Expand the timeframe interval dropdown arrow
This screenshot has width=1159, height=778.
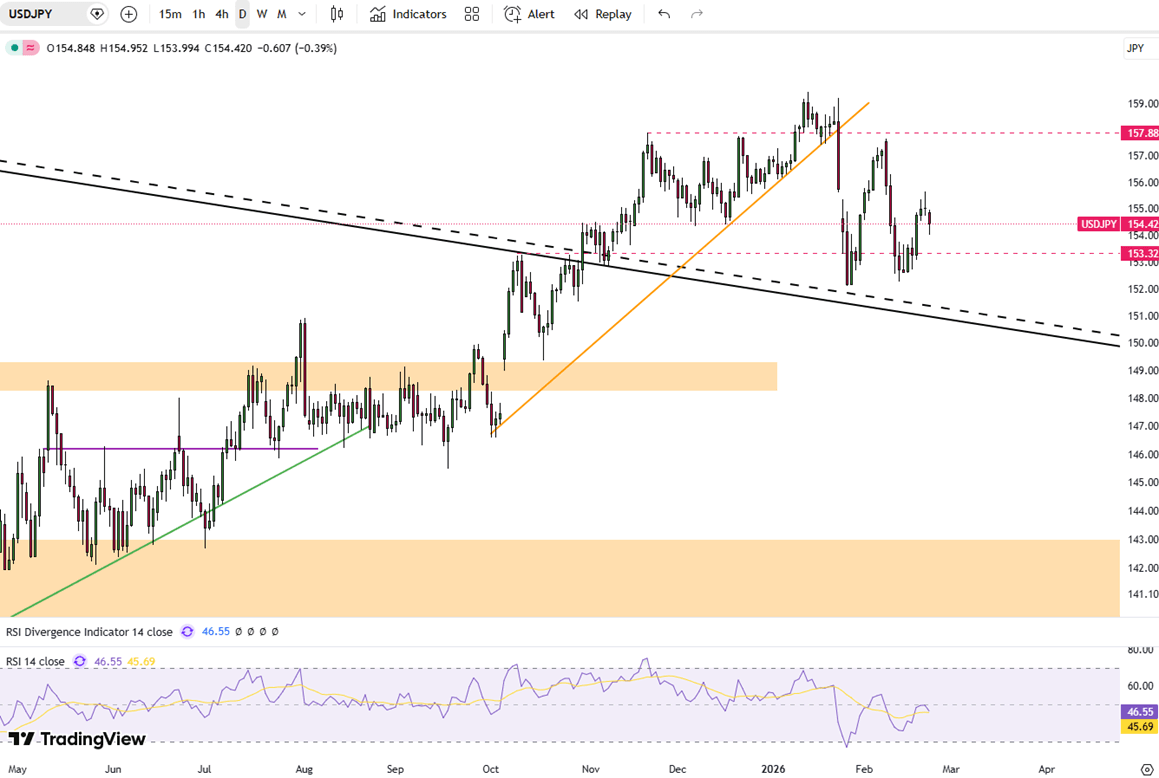coord(302,14)
